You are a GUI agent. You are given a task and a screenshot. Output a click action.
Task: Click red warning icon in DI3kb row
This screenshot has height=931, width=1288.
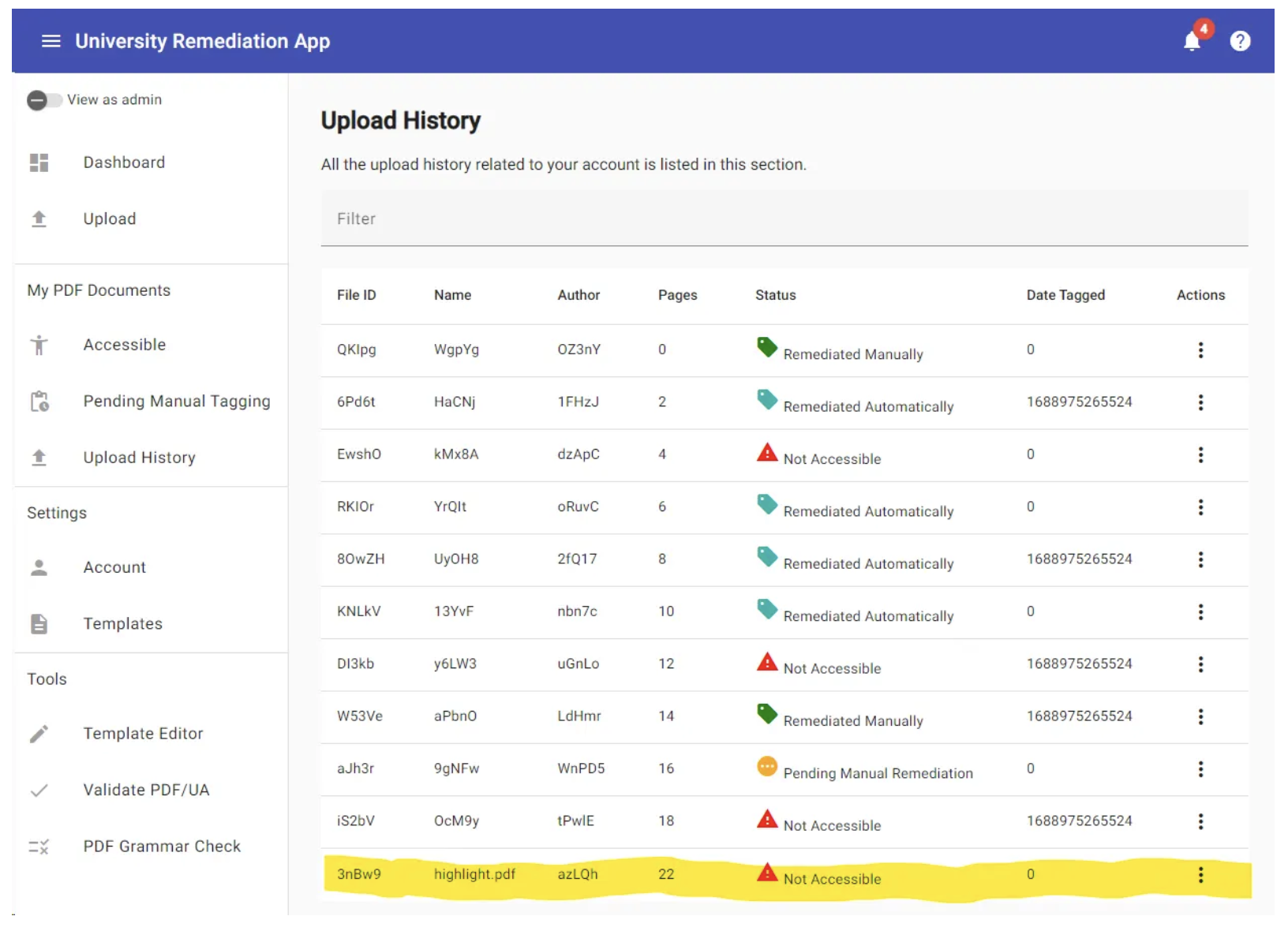[767, 661]
